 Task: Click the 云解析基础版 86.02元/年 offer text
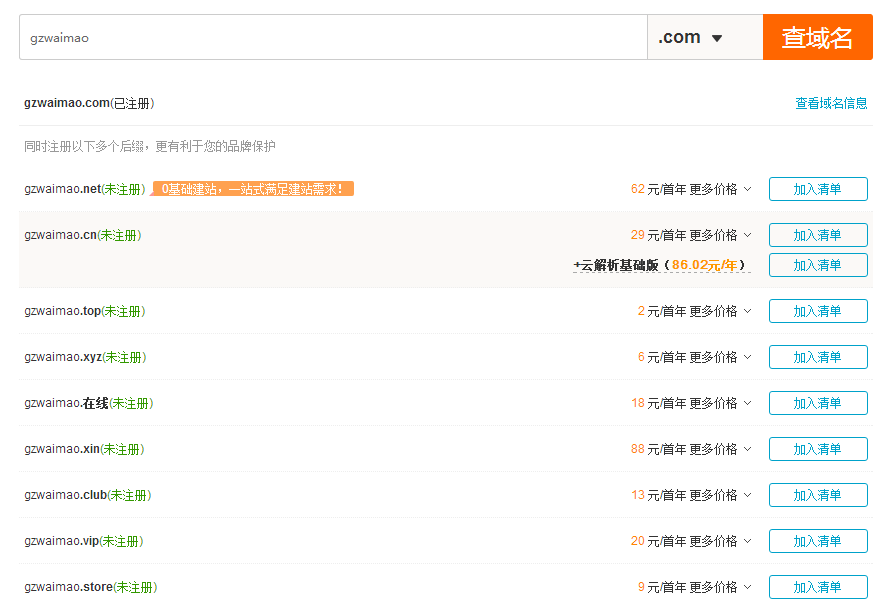(x=660, y=265)
